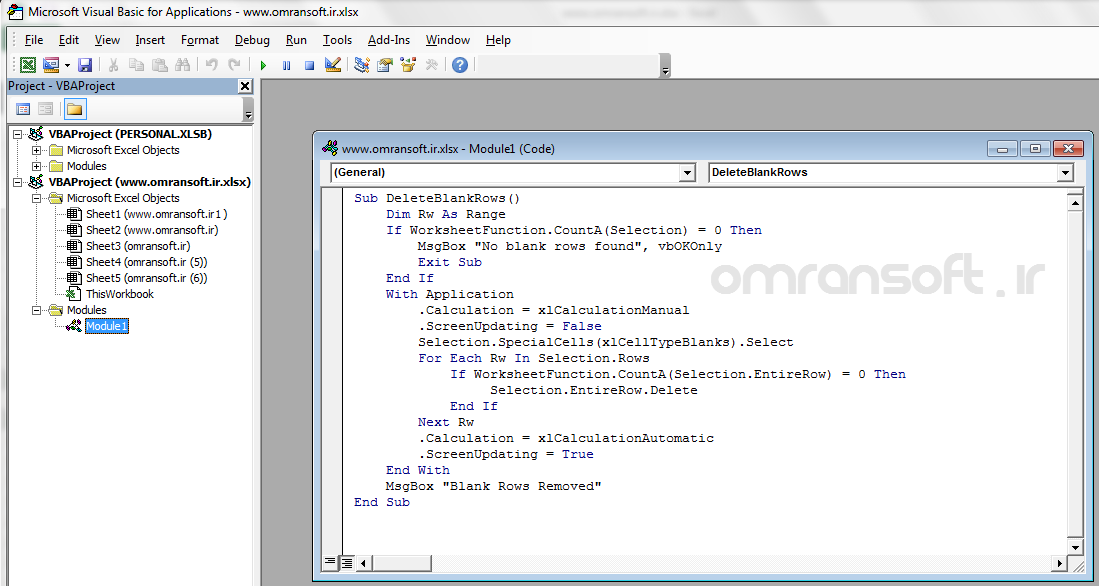
Task: Open the File menu
Action: (x=34, y=40)
